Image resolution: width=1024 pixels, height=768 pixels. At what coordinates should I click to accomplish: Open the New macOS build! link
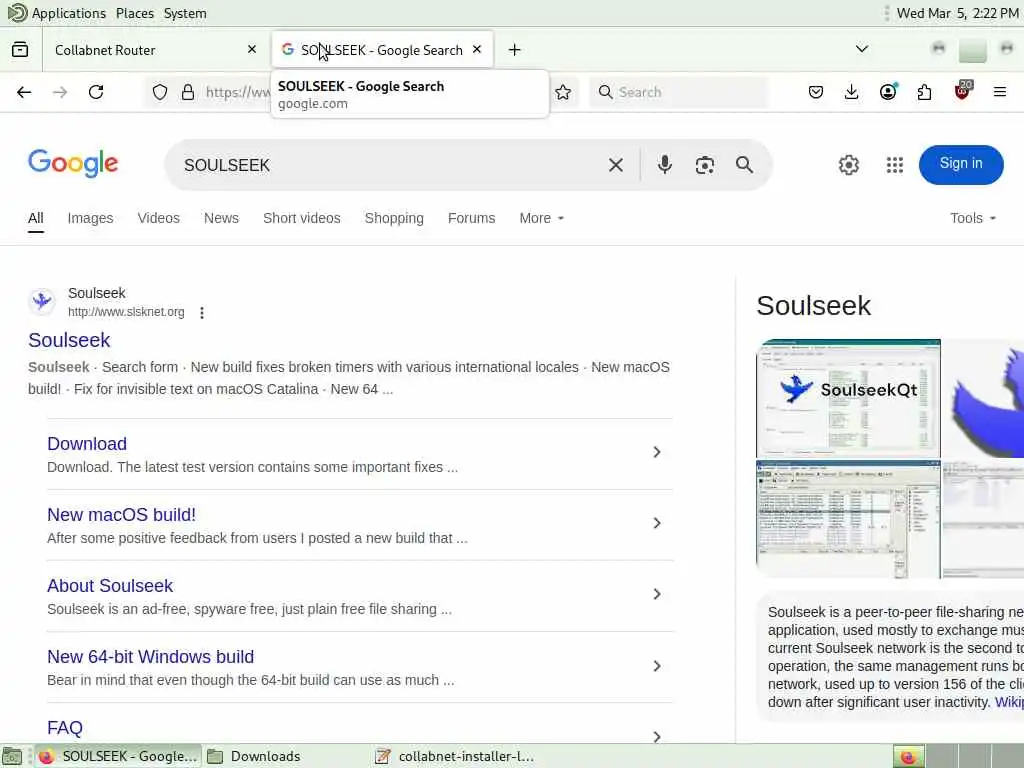pos(121,515)
